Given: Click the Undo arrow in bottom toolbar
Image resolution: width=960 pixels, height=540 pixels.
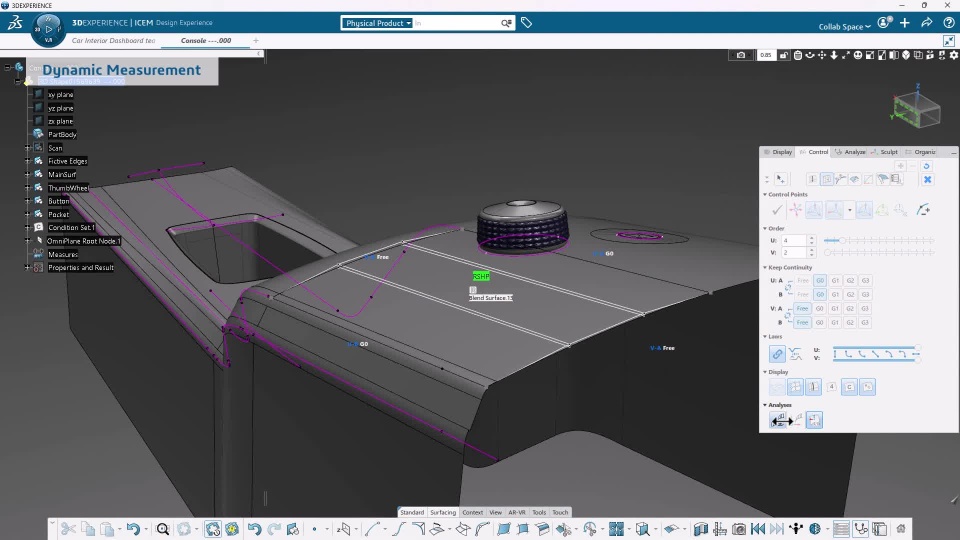Looking at the screenshot, I should (132, 529).
